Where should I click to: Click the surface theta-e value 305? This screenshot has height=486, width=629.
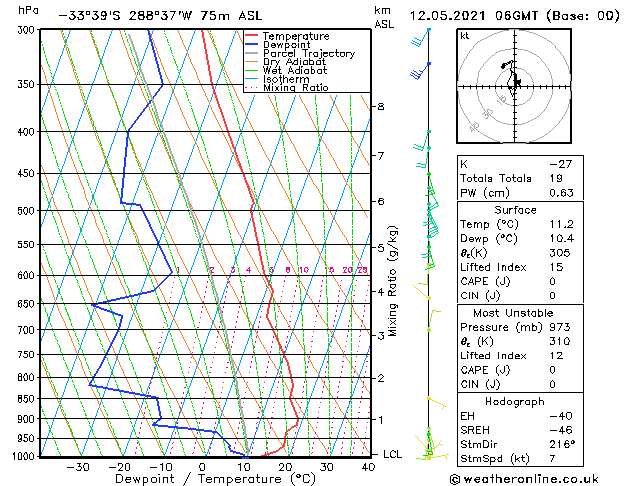coord(560,253)
